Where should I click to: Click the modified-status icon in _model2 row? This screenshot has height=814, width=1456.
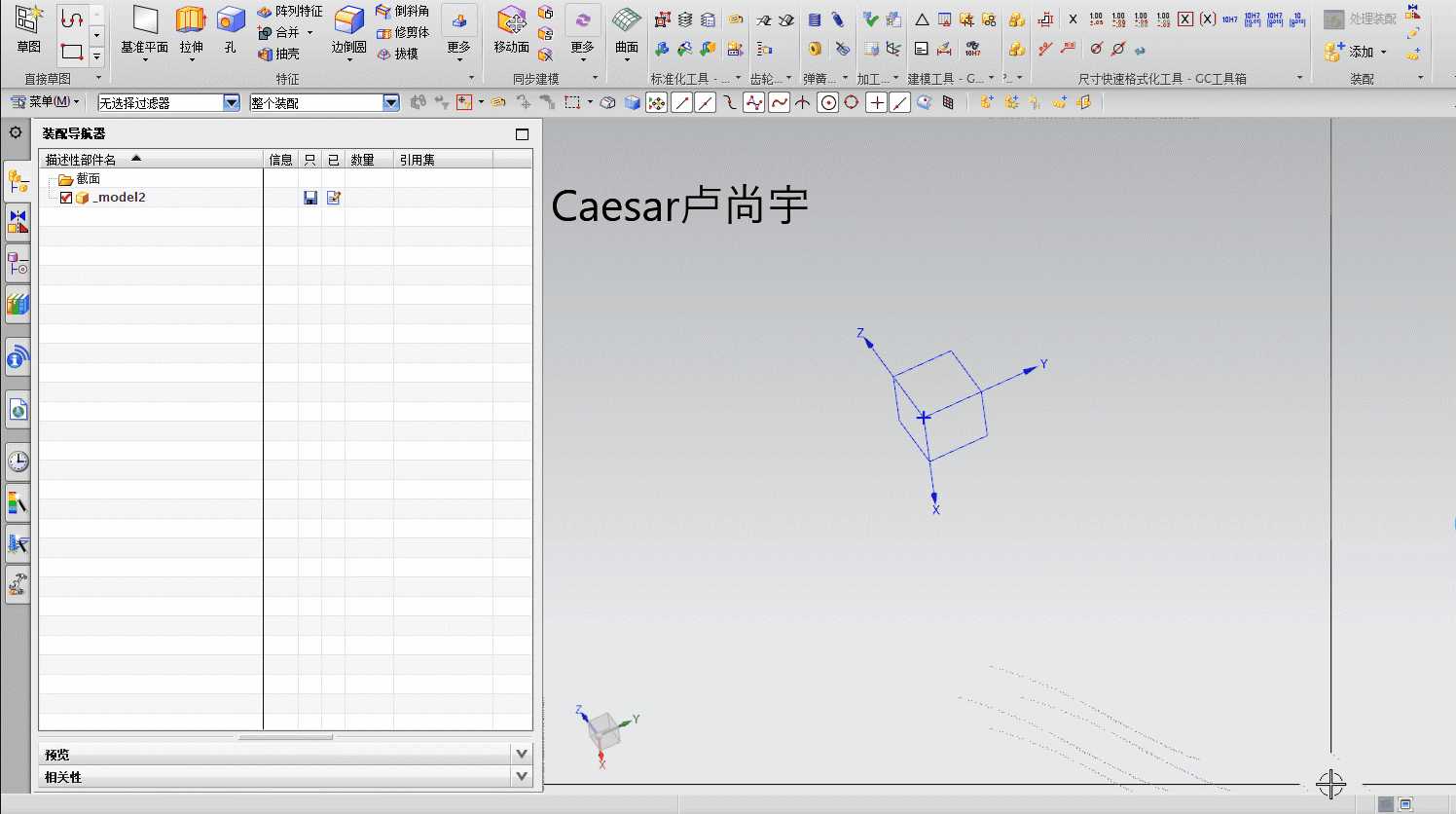(334, 198)
